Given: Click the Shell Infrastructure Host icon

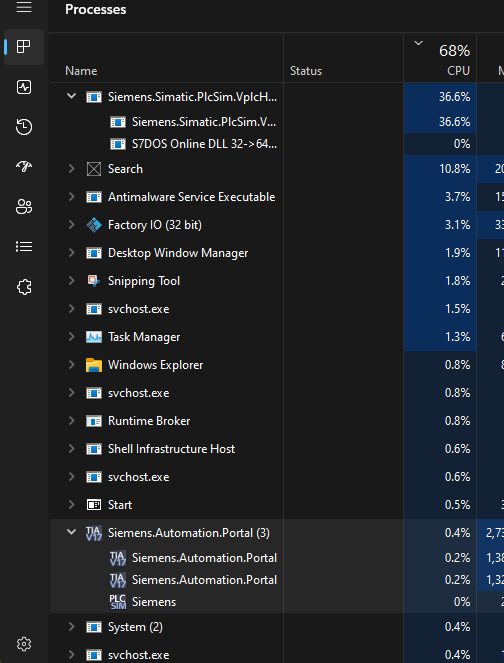Looking at the screenshot, I should [x=94, y=449].
